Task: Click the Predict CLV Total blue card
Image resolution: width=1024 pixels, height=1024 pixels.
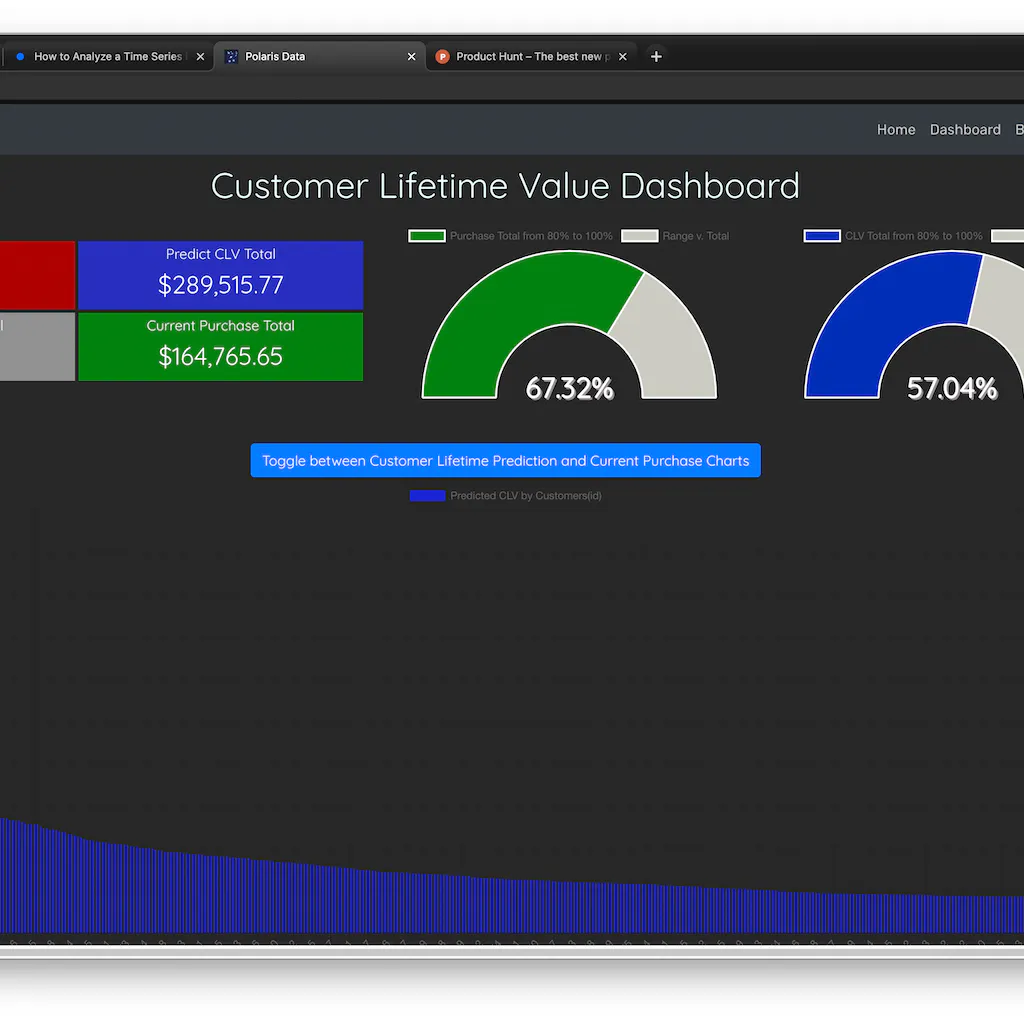Action: 220,274
